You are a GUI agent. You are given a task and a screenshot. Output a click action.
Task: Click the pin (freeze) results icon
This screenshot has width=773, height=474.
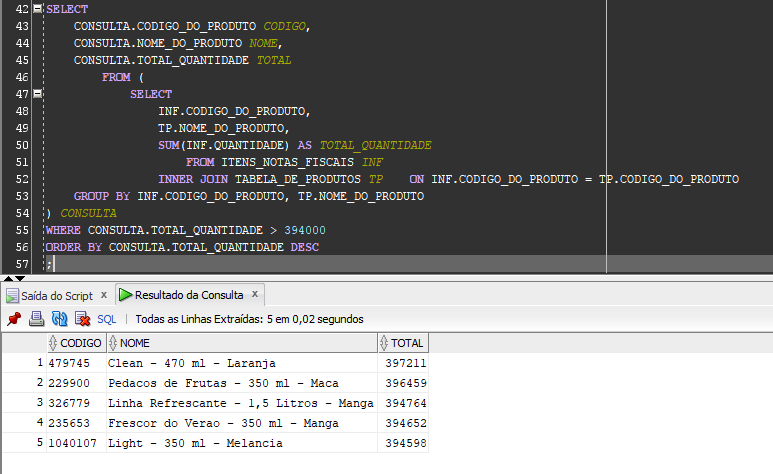14,319
